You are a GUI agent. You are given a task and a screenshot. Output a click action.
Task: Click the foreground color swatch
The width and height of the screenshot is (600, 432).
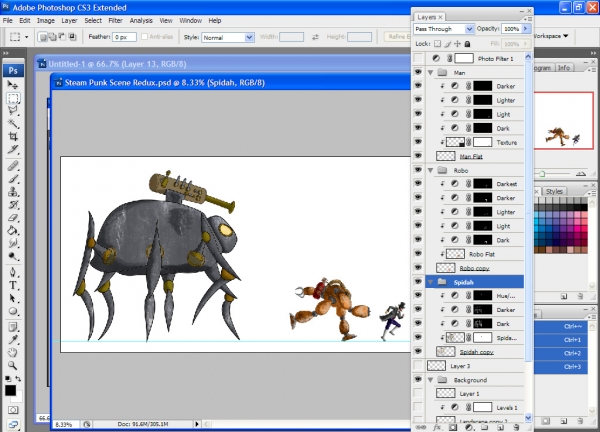(10, 390)
